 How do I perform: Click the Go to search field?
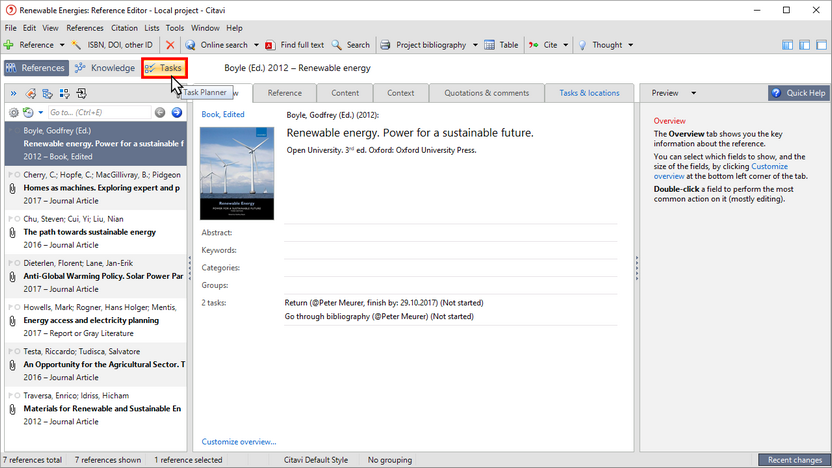99,112
